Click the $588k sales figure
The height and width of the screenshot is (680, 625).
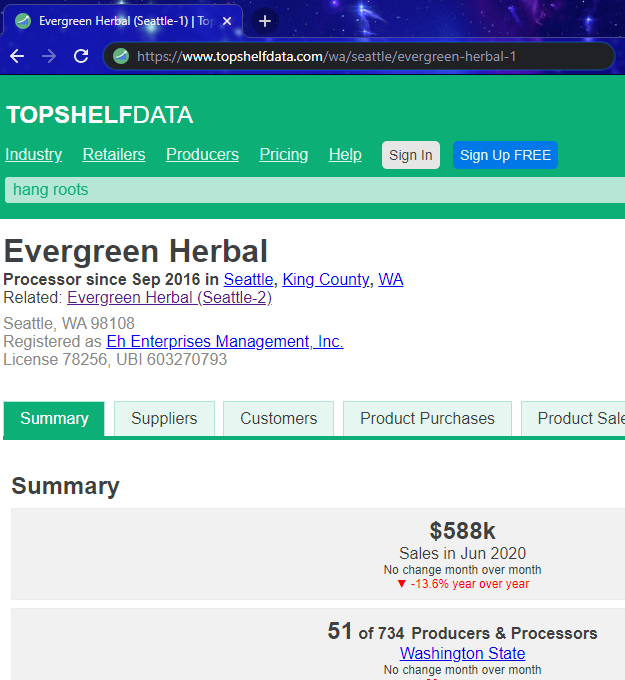(x=462, y=531)
